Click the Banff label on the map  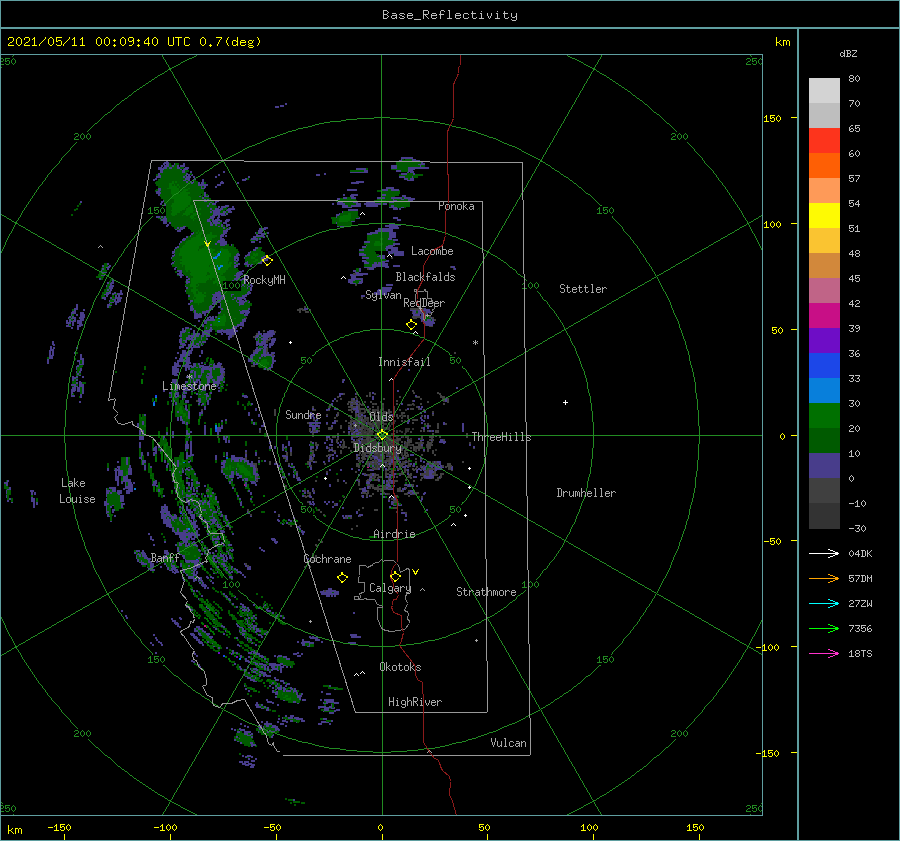[x=165, y=557]
